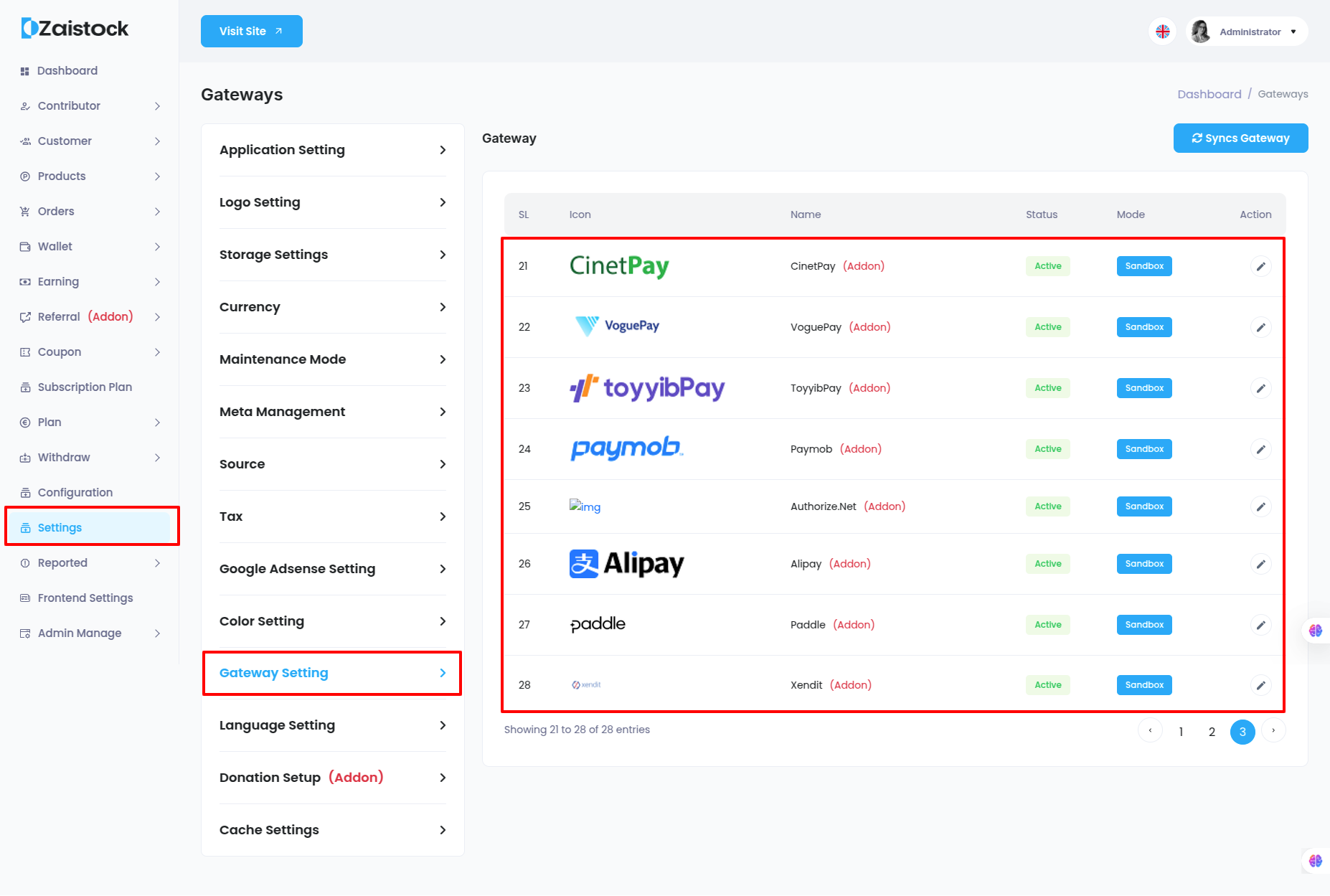Click the Syncs Gateway button
1330x896 pixels.
pyautogui.click(x=1240, y=138)
